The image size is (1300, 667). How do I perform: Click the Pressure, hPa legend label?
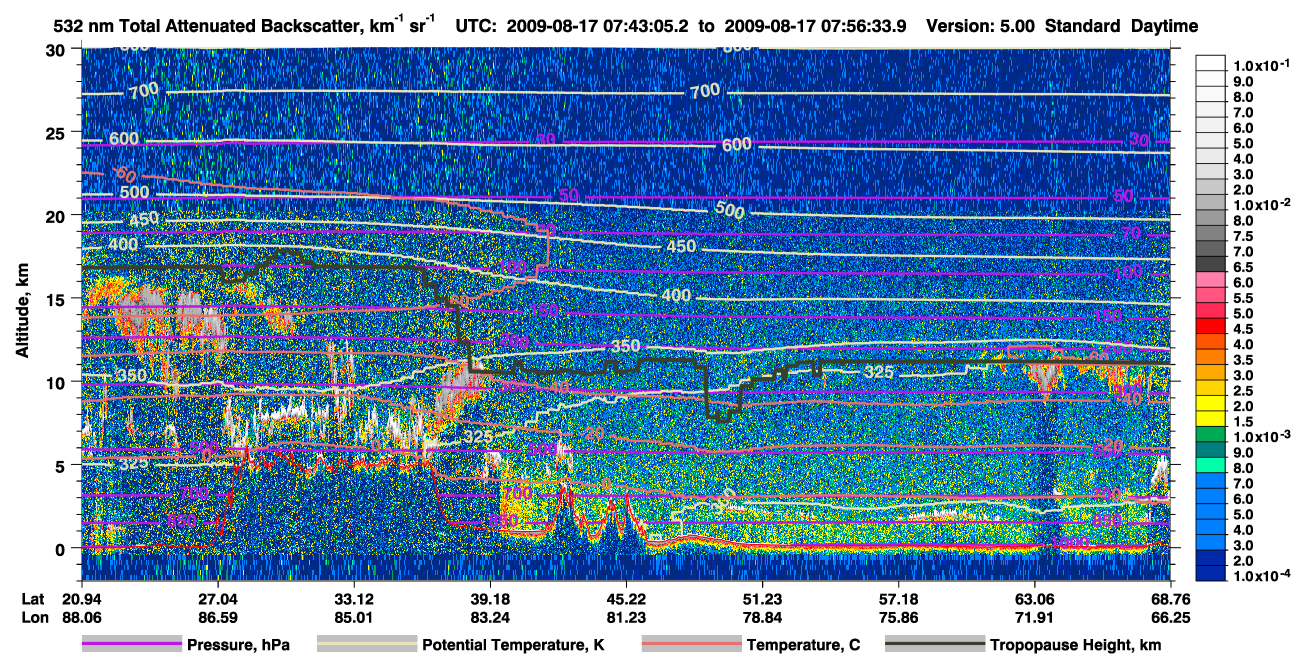coord(240,645)
